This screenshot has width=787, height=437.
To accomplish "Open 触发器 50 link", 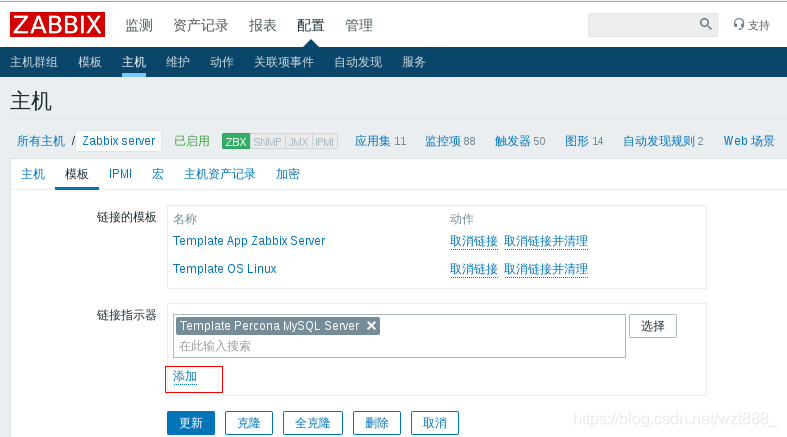I will [x=520, y=141].
